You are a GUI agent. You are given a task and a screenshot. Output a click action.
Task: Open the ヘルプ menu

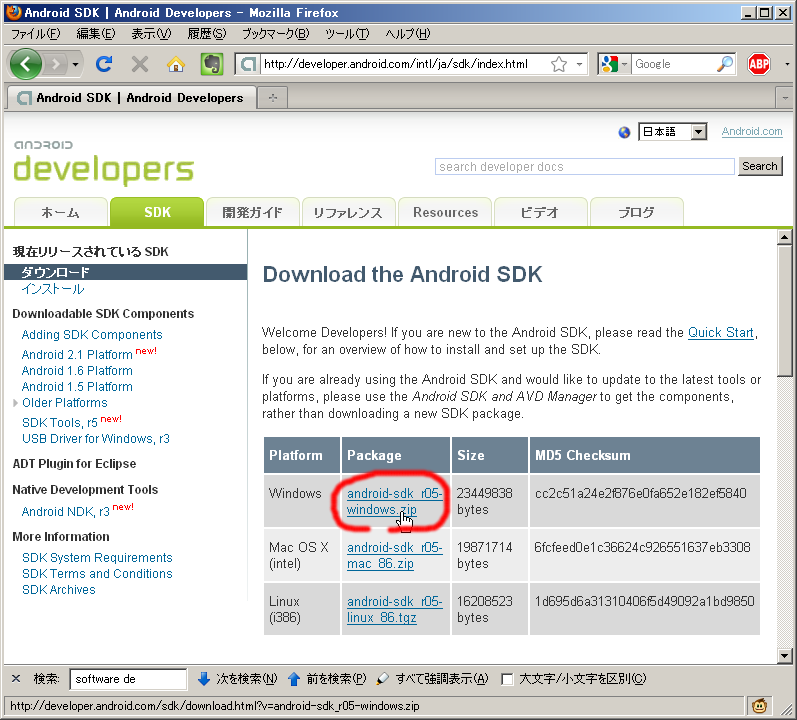407,34
